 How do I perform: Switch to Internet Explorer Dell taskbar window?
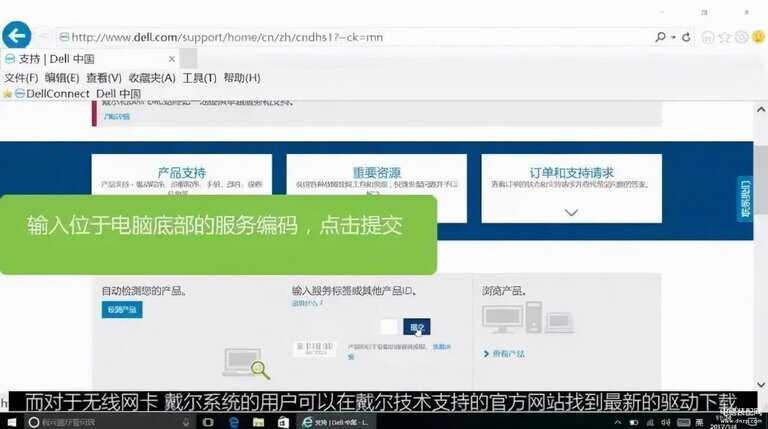tap(336, 422)
